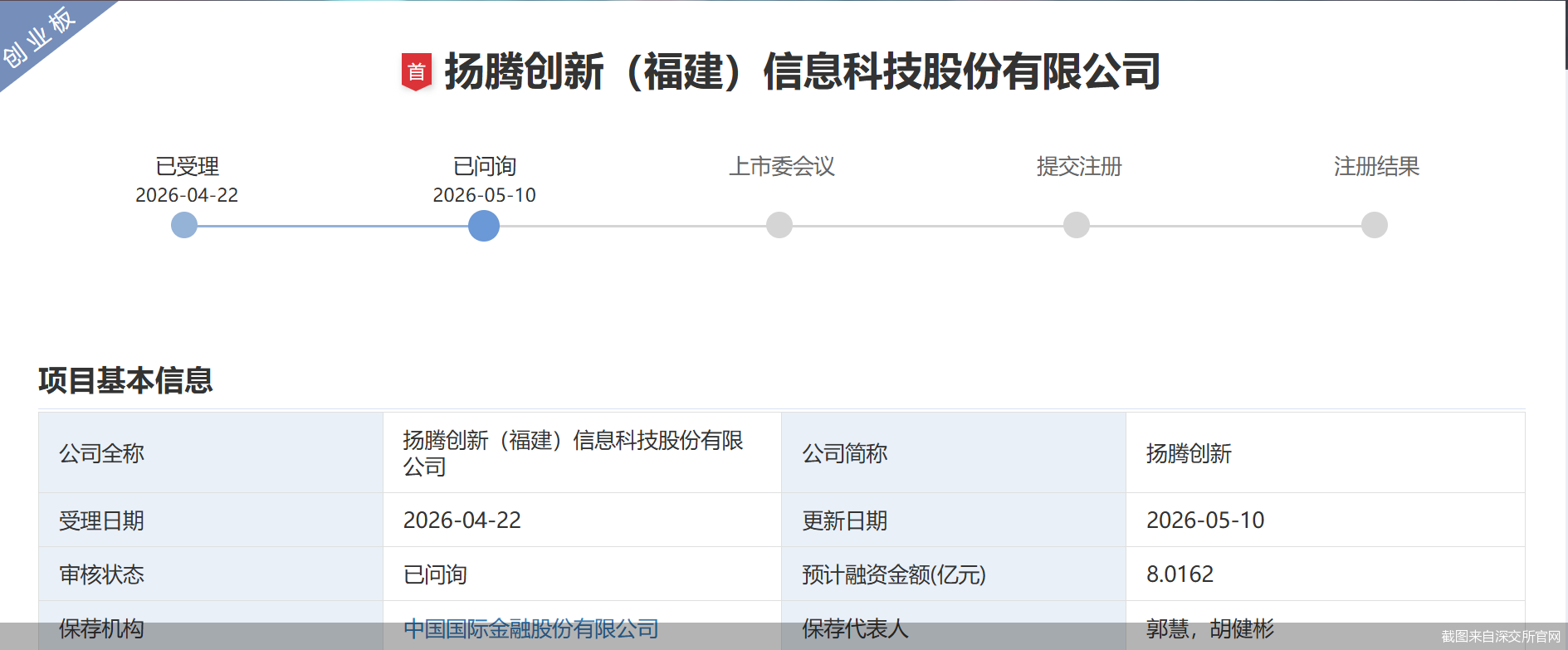Select the 上市委会议 timeline step dot
This screenshot has height=650, width=1568.
pyautogui.click(x=779, y=225)
